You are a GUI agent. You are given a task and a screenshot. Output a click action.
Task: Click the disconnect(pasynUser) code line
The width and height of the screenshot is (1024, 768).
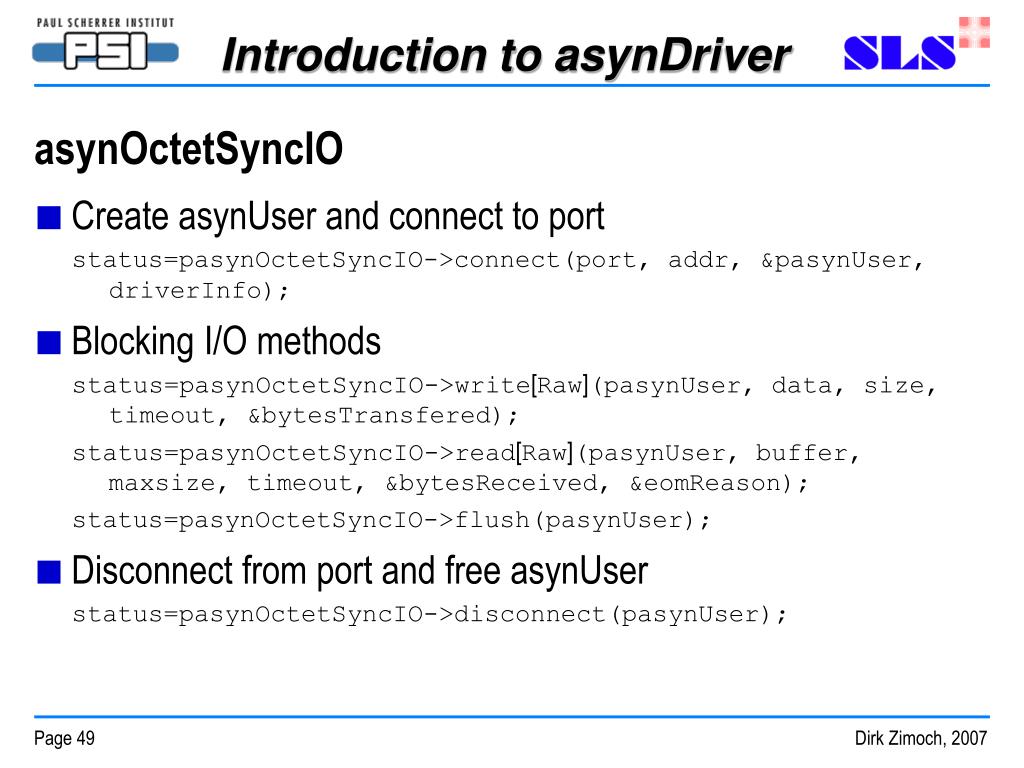[x=430, y=614]
